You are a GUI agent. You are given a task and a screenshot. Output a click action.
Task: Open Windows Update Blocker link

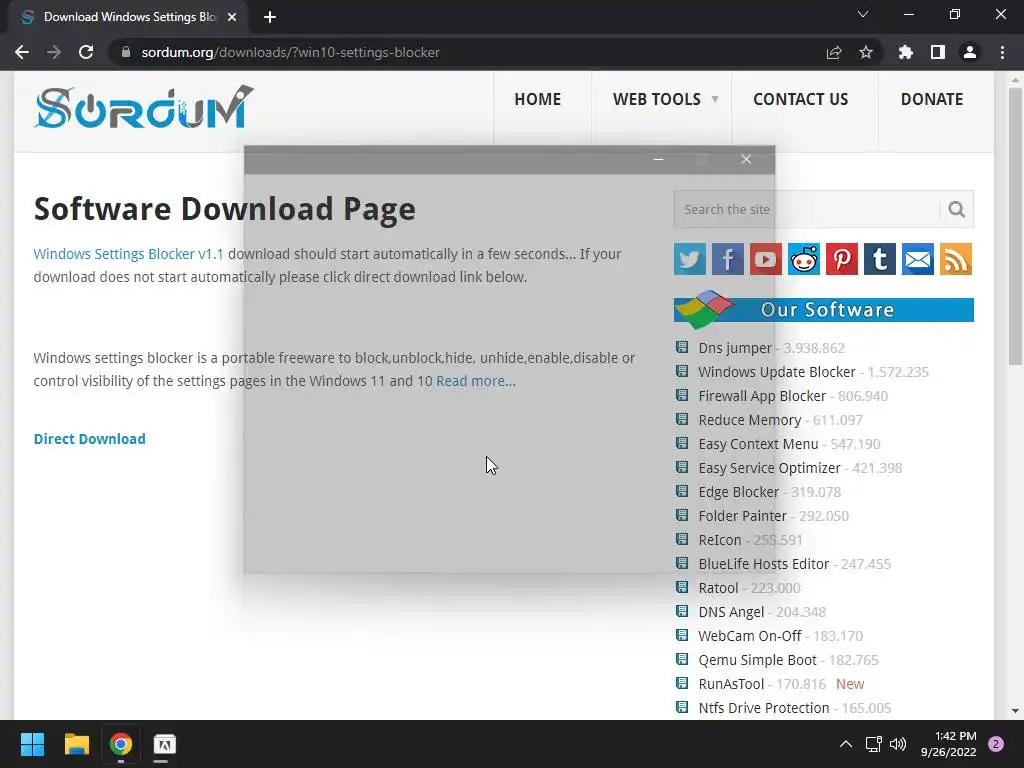click(x=776, y=372)
